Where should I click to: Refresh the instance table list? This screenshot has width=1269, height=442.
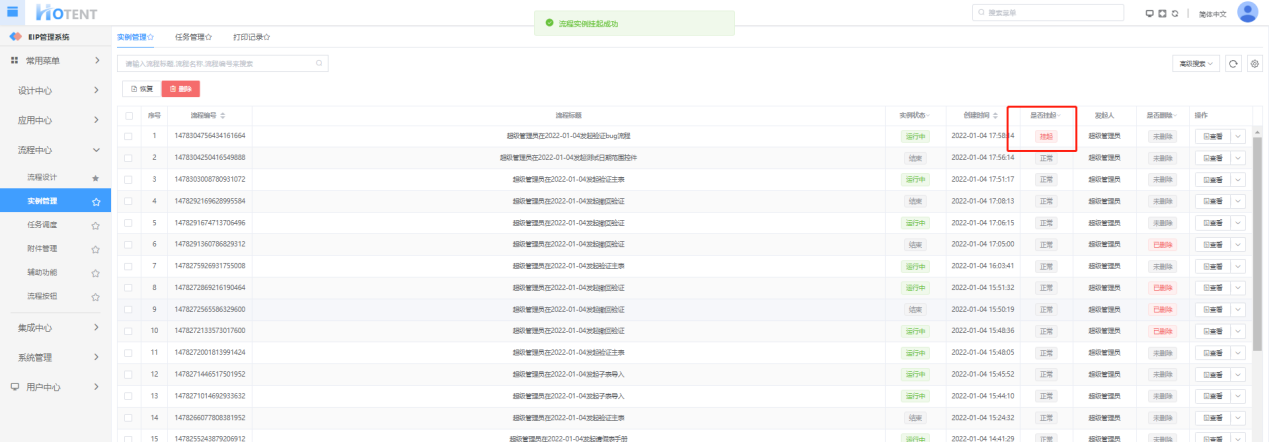pyautogui.click(x=1234, y=63)
